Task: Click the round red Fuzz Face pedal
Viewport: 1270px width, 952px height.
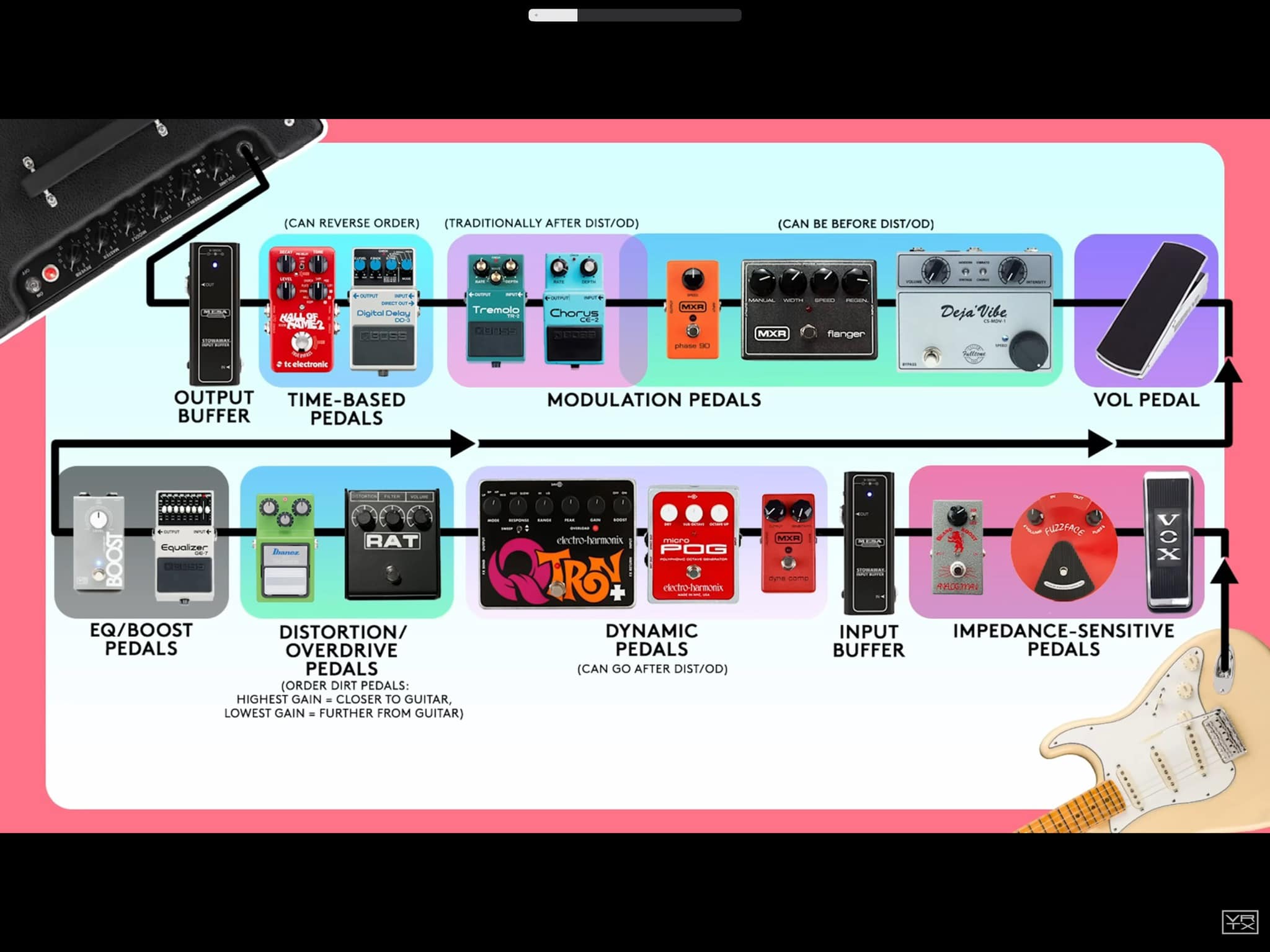Action: pos(1064,547)
